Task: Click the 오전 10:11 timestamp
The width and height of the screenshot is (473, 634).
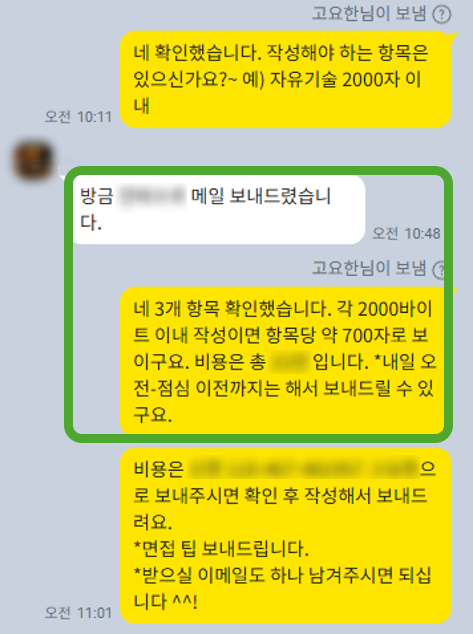Action: point(78,117)
